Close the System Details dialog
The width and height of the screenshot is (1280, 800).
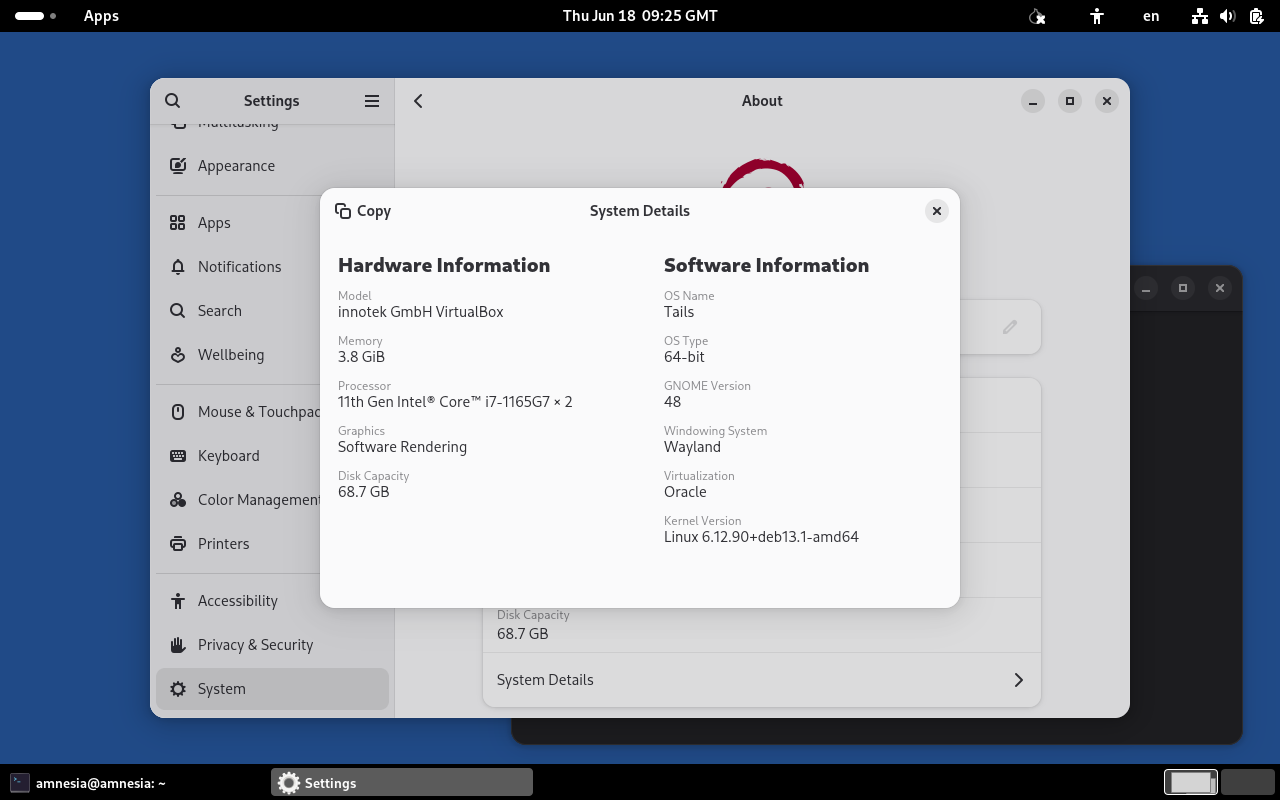coord(936,211)
